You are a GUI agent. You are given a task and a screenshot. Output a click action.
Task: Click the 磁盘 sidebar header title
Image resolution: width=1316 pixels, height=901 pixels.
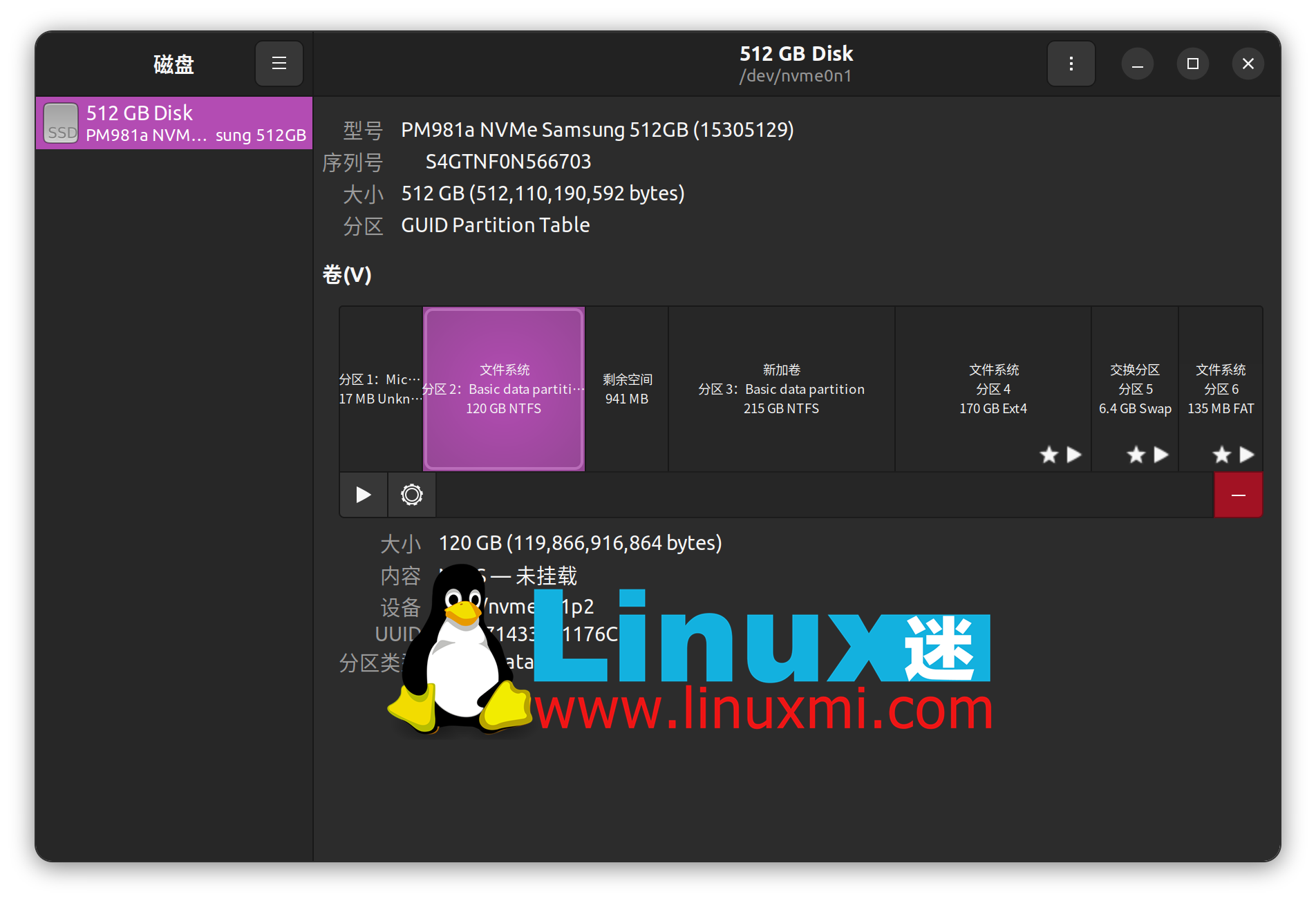click(173, 64)
